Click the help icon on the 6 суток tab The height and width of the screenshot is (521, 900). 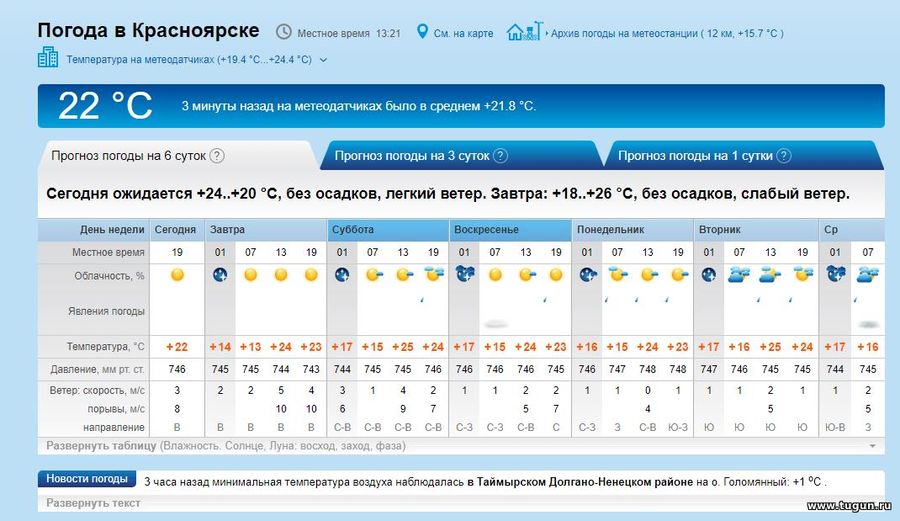[x=216, y=155]
